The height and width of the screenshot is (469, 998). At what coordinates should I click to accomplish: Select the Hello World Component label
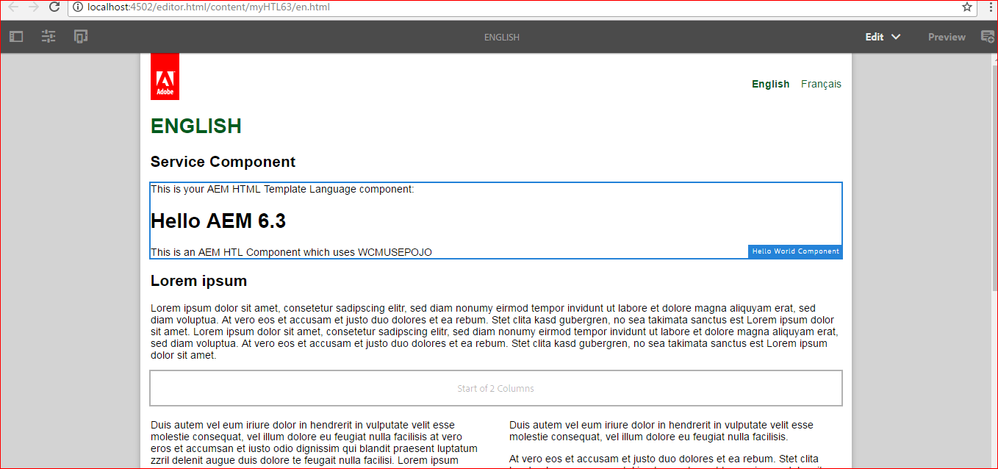click(795, 252)
